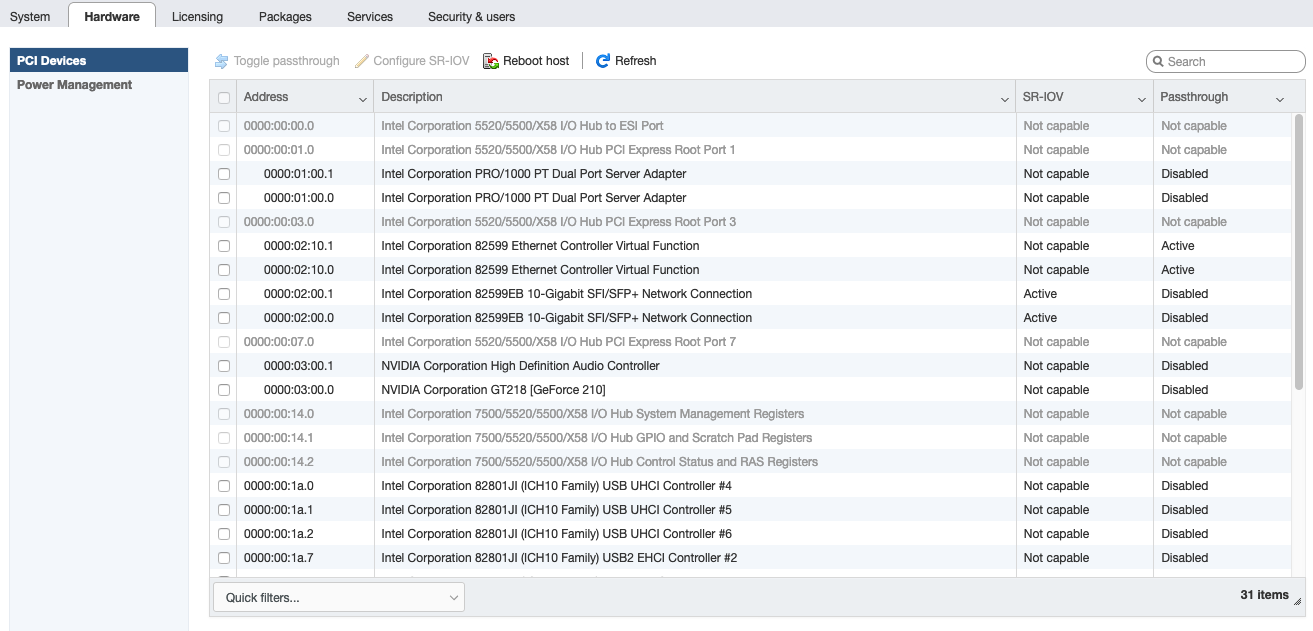Image resolution: width=1313 pixels, height=631 pixels.
Task: Check the box for address 0000:02:00.1
Action: pyautogui.click(x=224, y=294)
